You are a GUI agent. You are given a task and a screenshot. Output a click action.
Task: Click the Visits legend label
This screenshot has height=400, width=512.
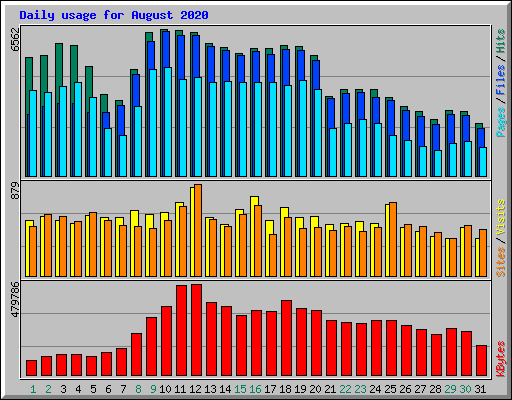point(501,217)
